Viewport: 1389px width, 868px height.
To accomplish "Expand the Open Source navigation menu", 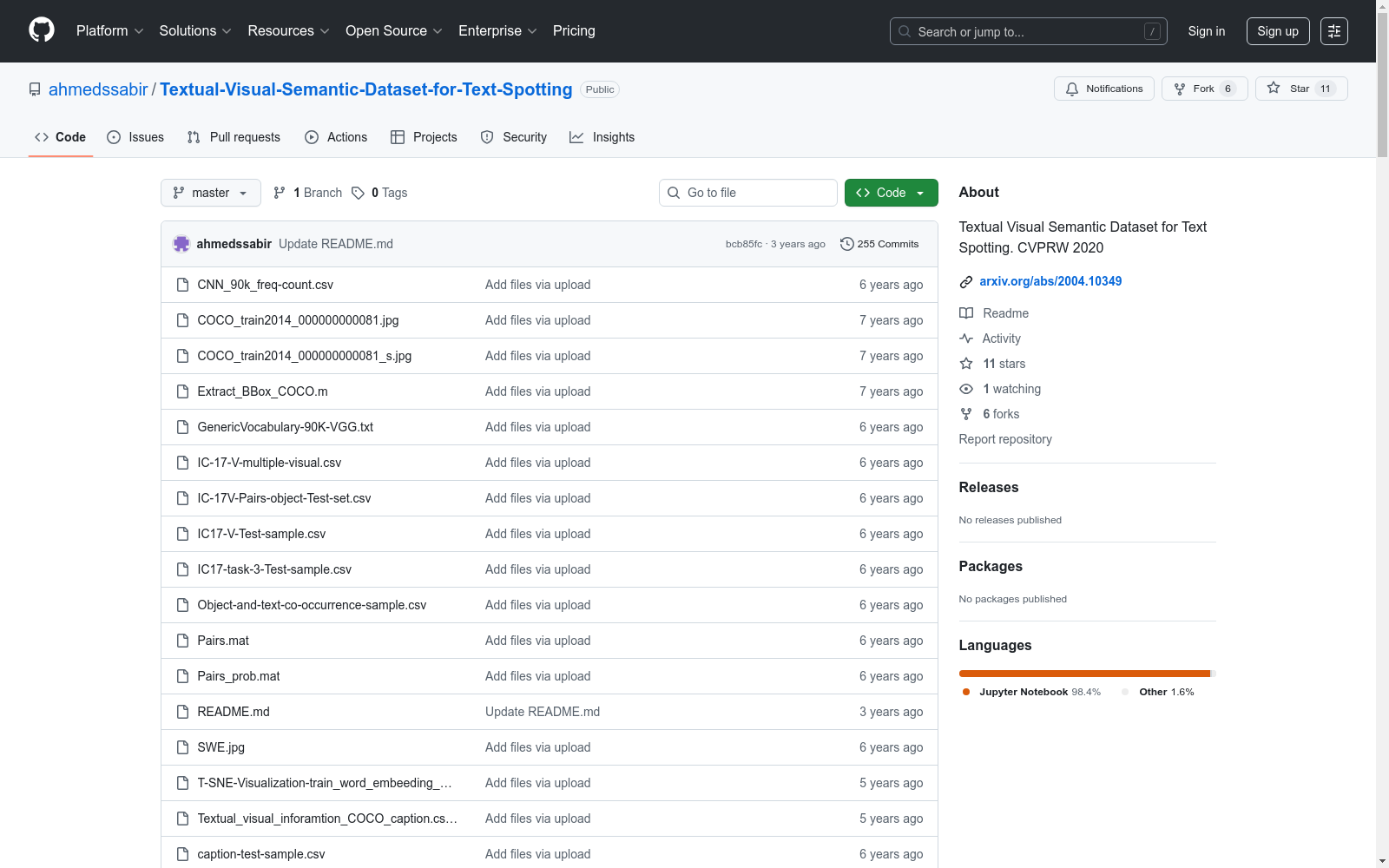I will 394,31.
